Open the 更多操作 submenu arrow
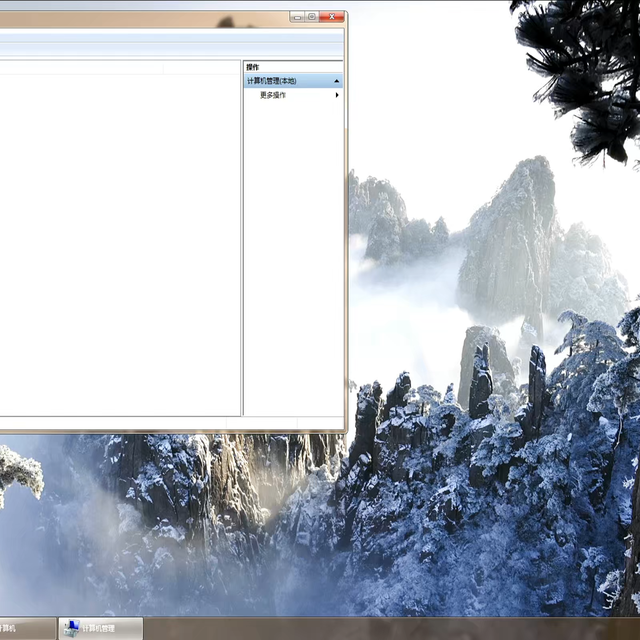 tap(337, 95)
